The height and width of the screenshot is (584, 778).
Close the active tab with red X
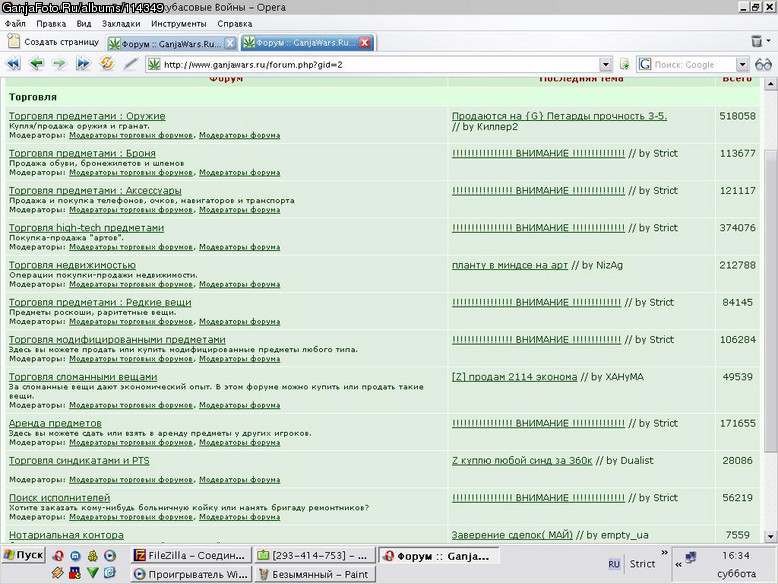[364, 43]
